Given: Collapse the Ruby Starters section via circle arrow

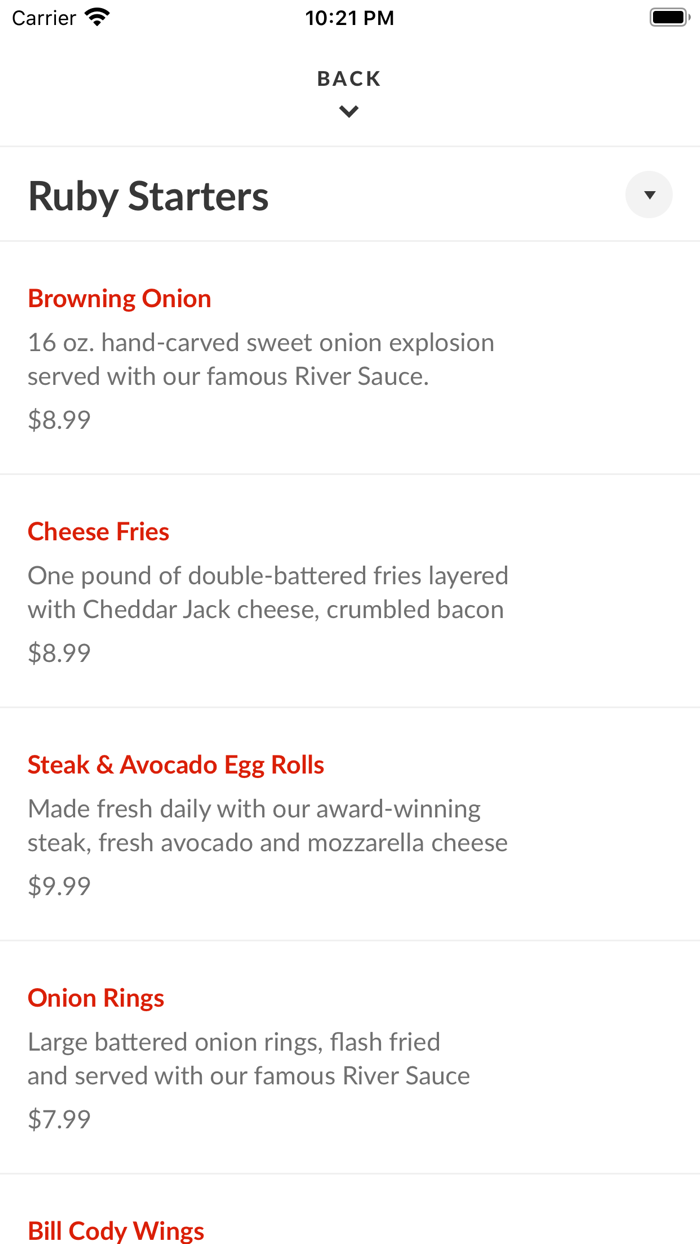Looking at the screenshot, I should coord(648,194).
